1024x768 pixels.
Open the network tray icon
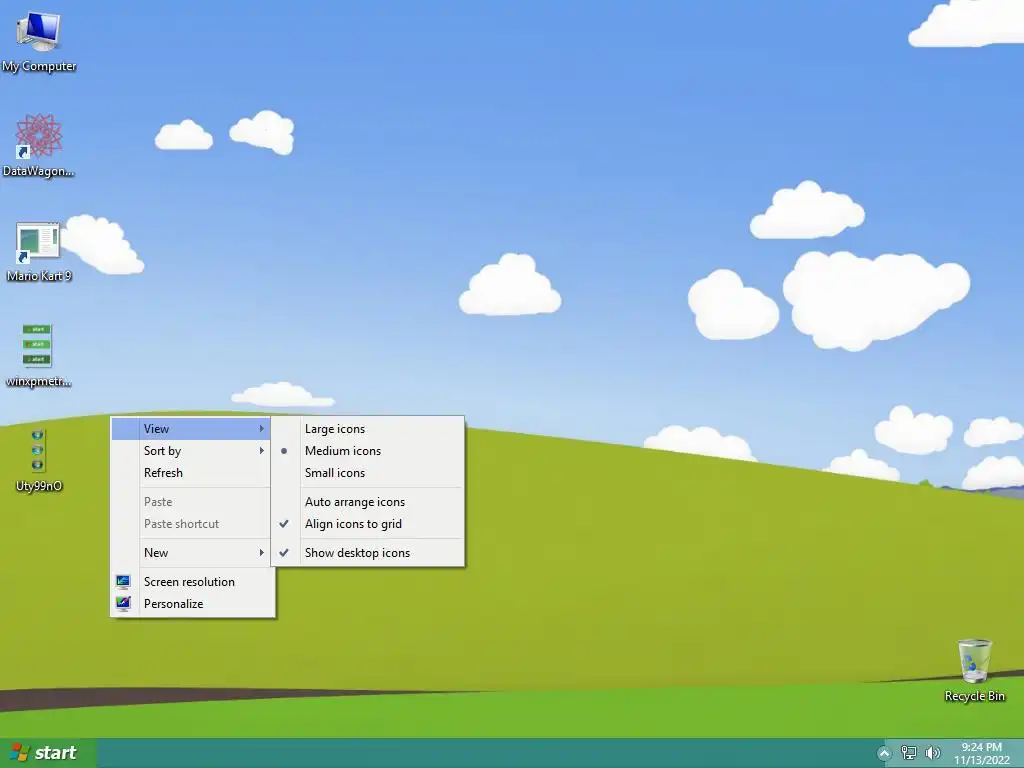[x=908, y=753]
